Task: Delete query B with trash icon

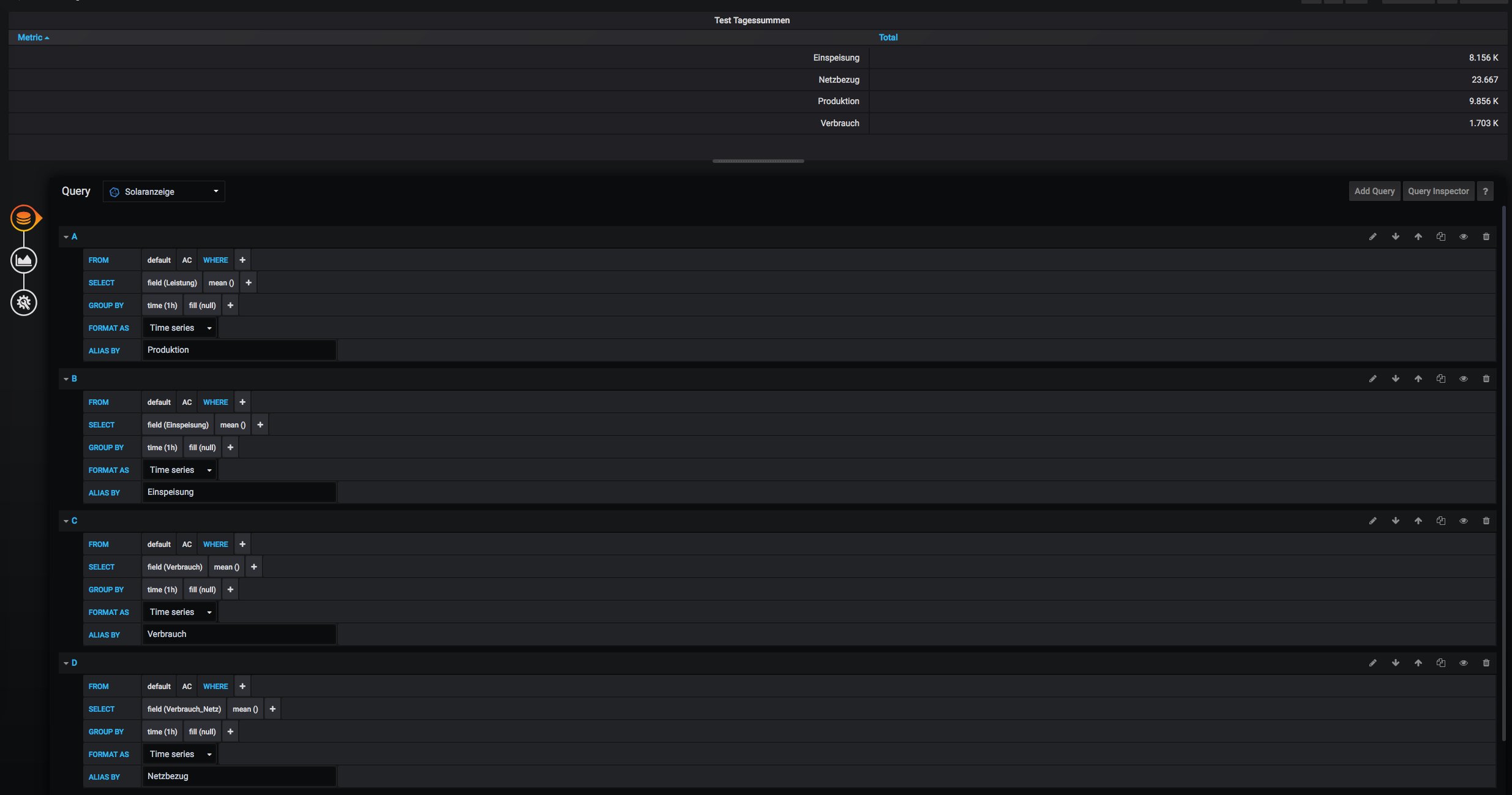Action: 1486,379
